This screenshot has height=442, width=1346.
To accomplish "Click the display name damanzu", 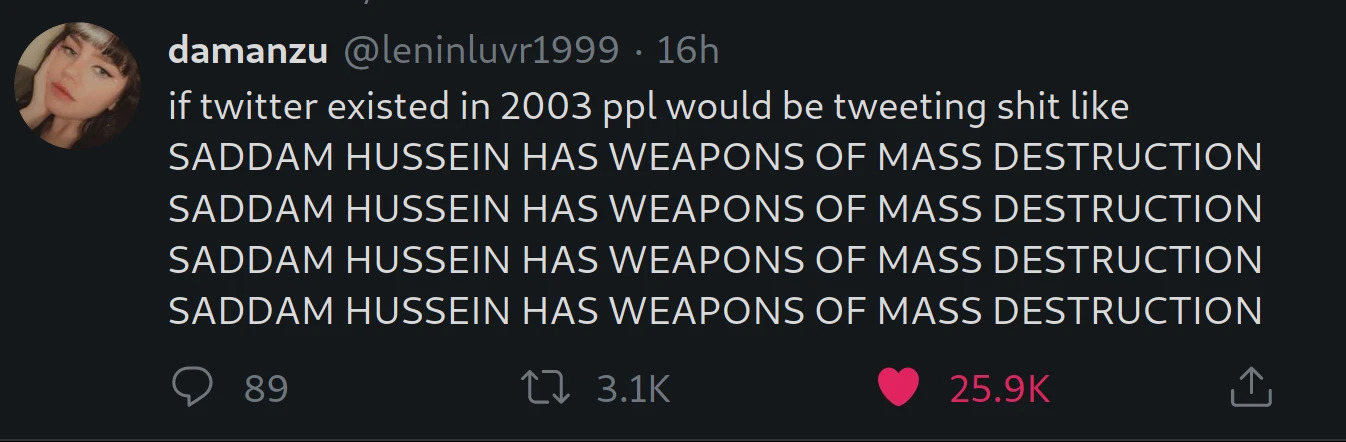I will pos(248,51).
